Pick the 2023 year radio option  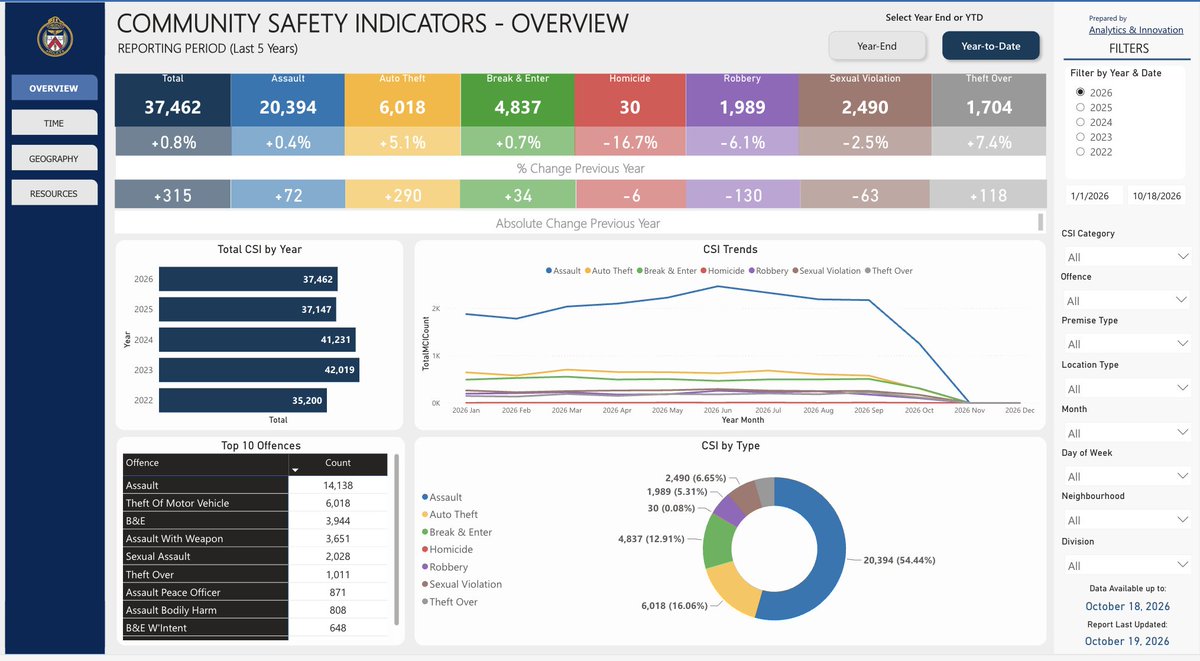[x=1080, y=137]
